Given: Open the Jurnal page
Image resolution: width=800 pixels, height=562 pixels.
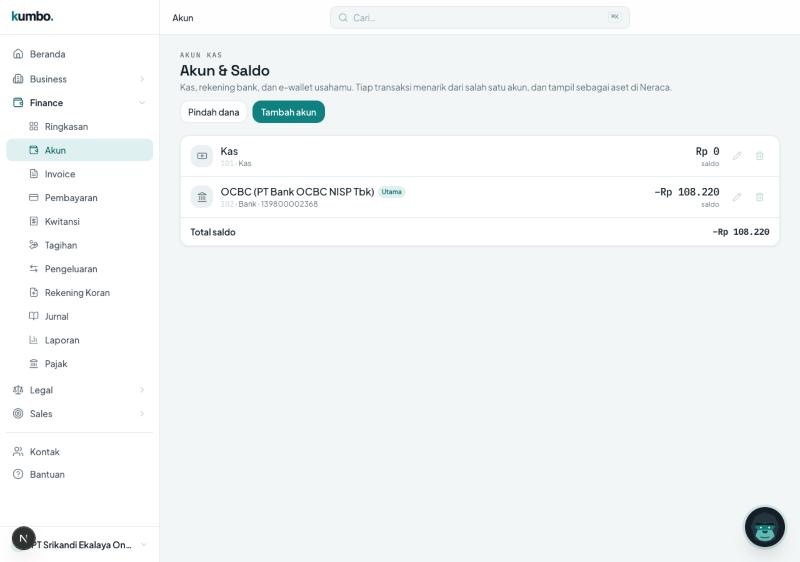Looking at the screenshot, I should pos(80,316).
